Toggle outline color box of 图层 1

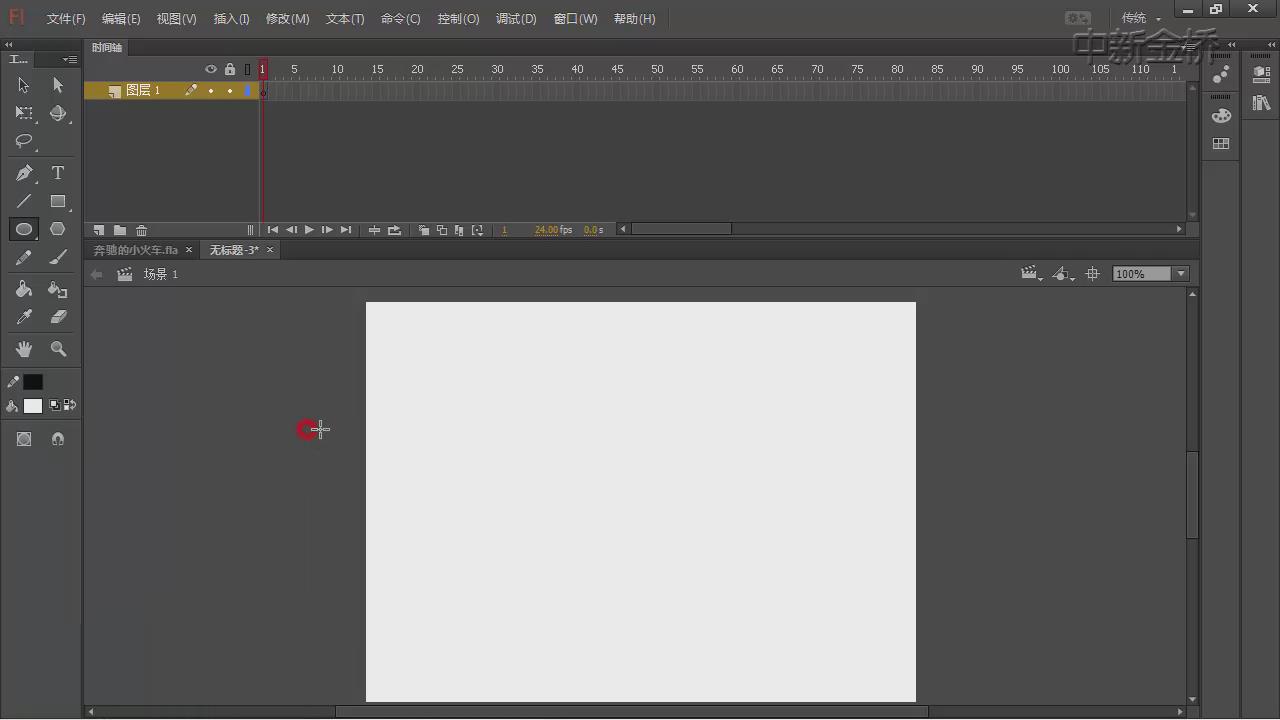(x=247, y=90)
